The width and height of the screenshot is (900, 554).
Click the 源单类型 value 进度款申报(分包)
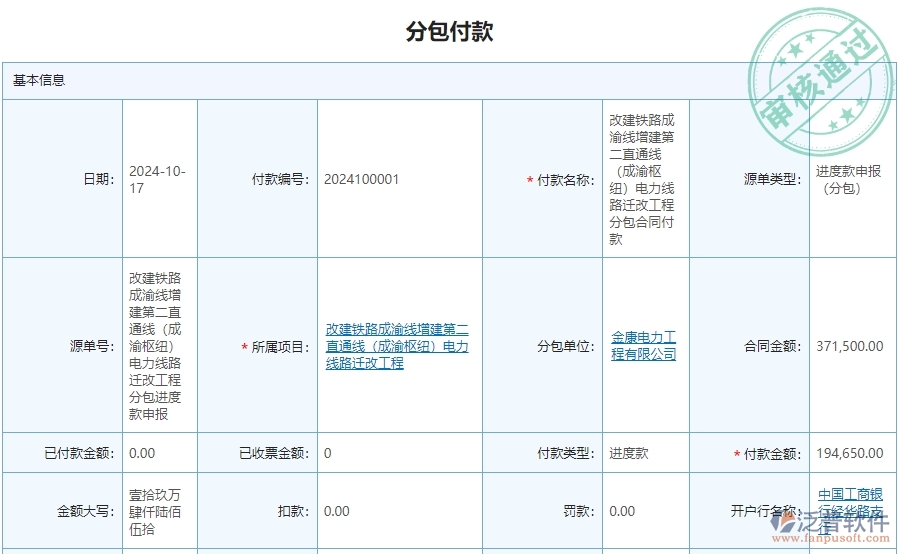[x=848, y=180]
